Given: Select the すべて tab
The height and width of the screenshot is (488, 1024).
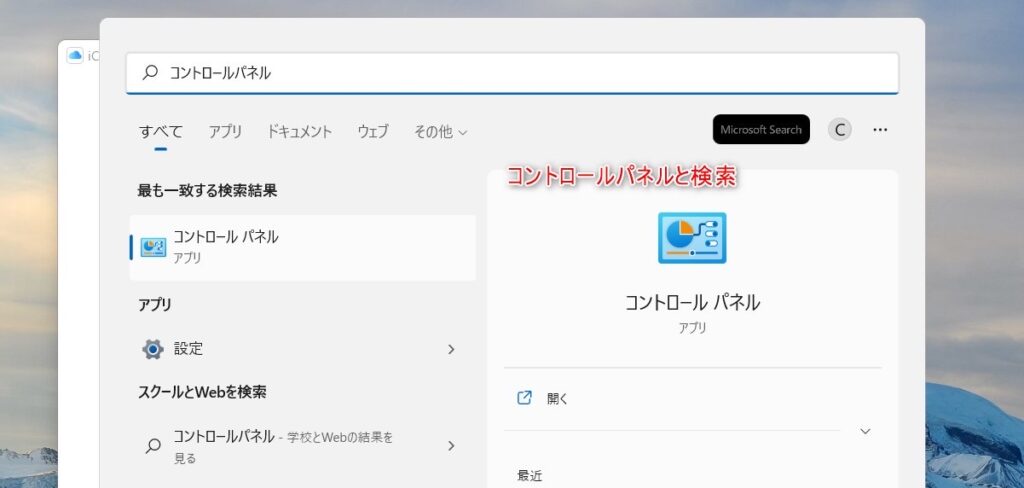Looking at the screenshot, I should click(x=161, y=131).
